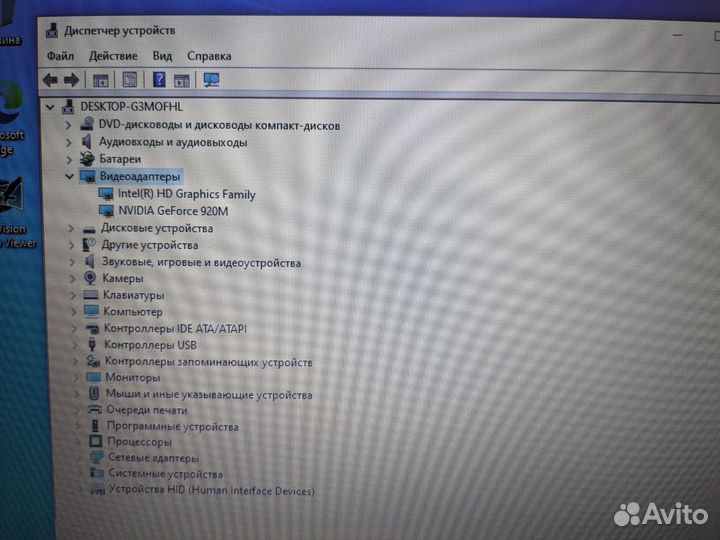Select the Intel(R) HD Graphics Family device
Image resolution: width=720 pixels, height=540 pixels.
pos(186,194)
